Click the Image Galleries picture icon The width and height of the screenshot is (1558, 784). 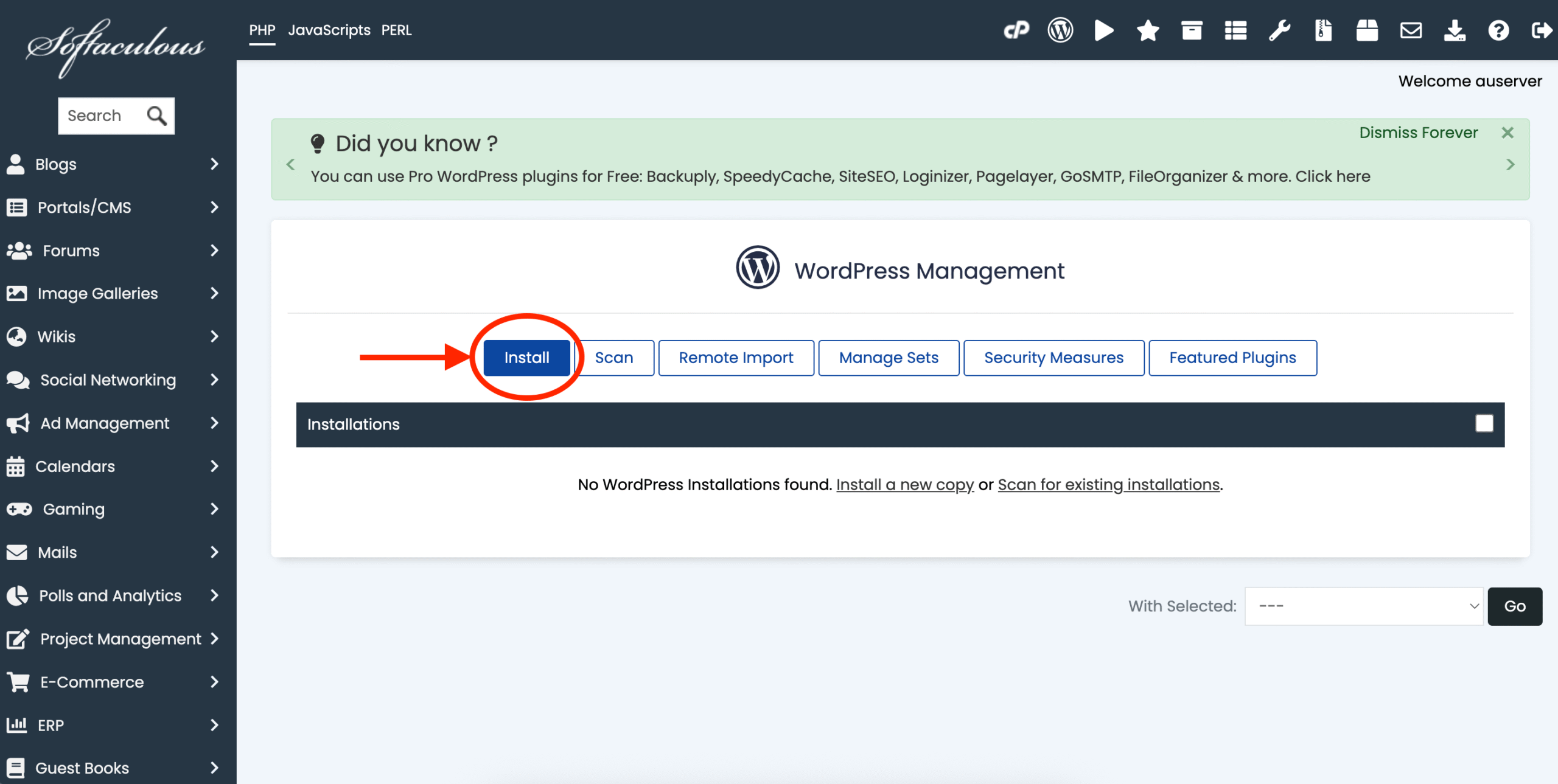click(16, 294)
